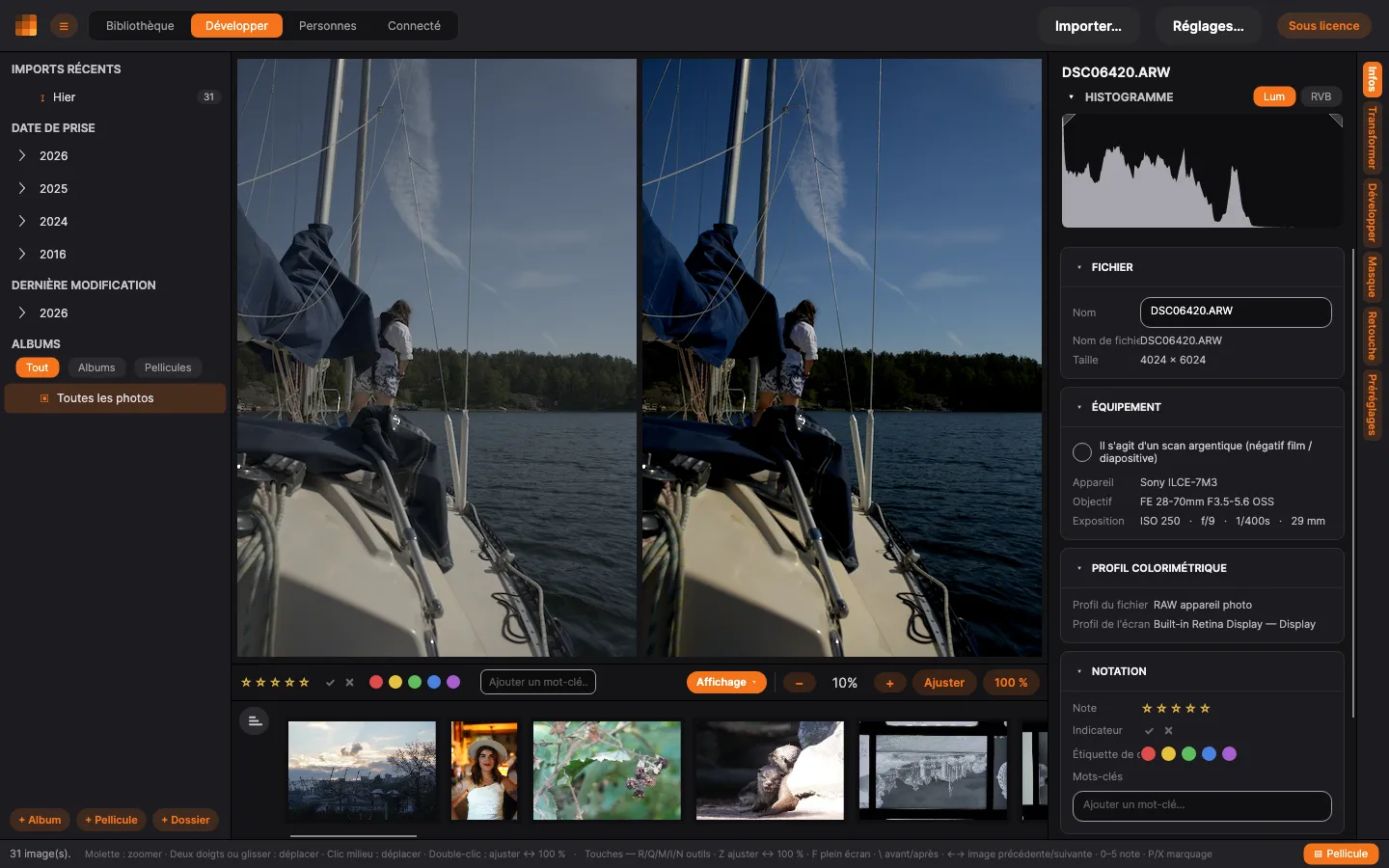Open the Affichage dropdown

[x=726, y=682]
